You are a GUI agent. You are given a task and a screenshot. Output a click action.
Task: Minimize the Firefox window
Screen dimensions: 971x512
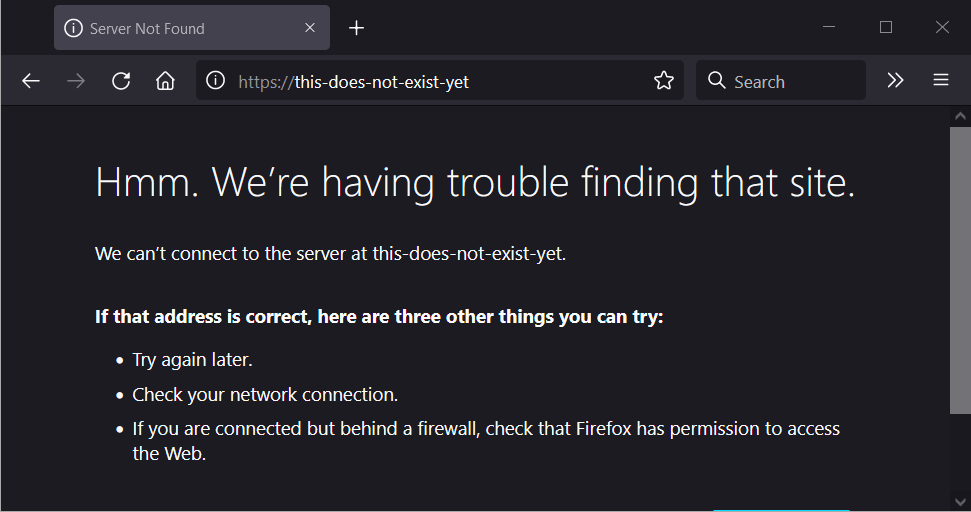coord(829,28)
